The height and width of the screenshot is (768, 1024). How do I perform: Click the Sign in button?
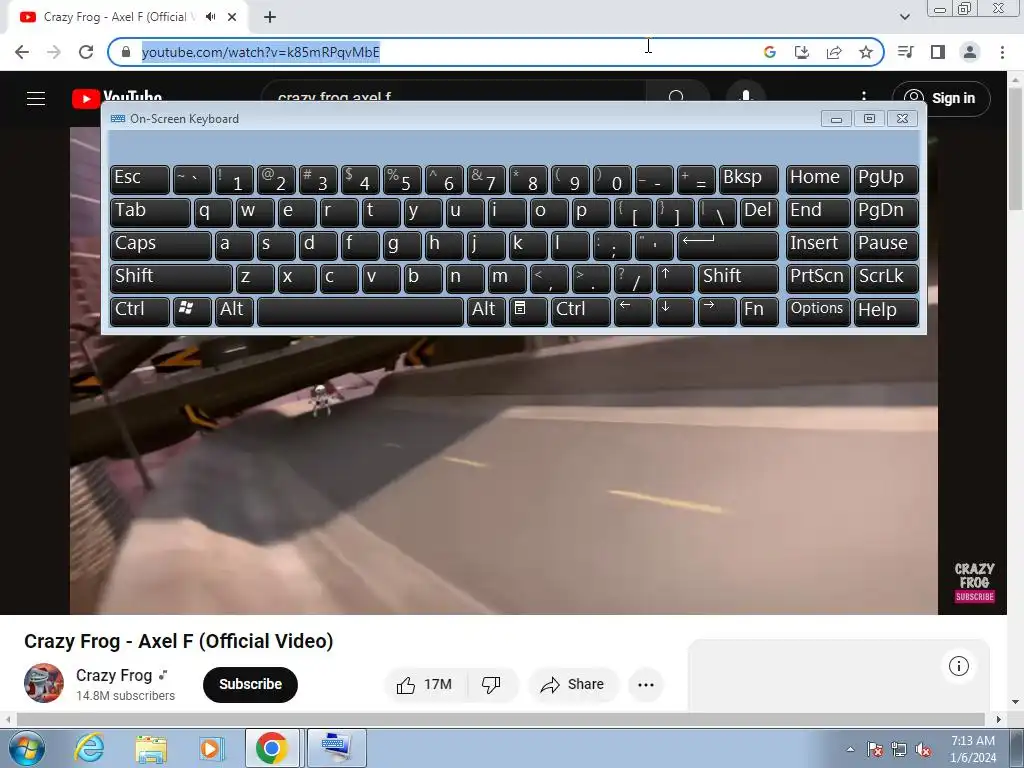click(941, 98)
